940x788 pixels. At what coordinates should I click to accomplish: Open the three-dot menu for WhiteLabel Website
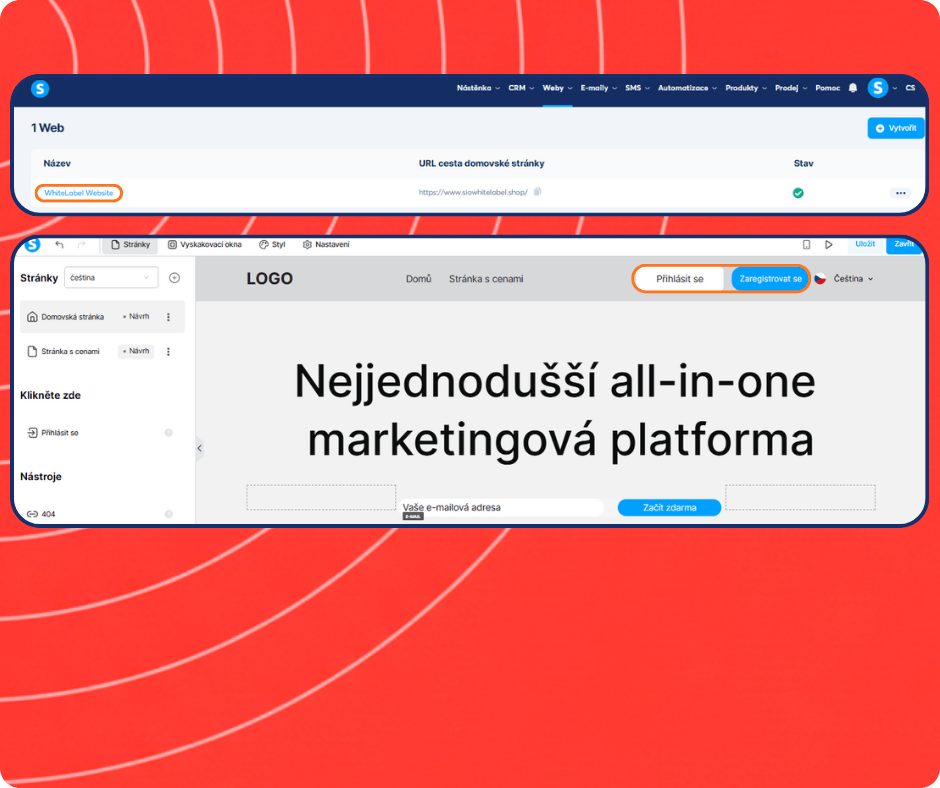tap(900, 193)
